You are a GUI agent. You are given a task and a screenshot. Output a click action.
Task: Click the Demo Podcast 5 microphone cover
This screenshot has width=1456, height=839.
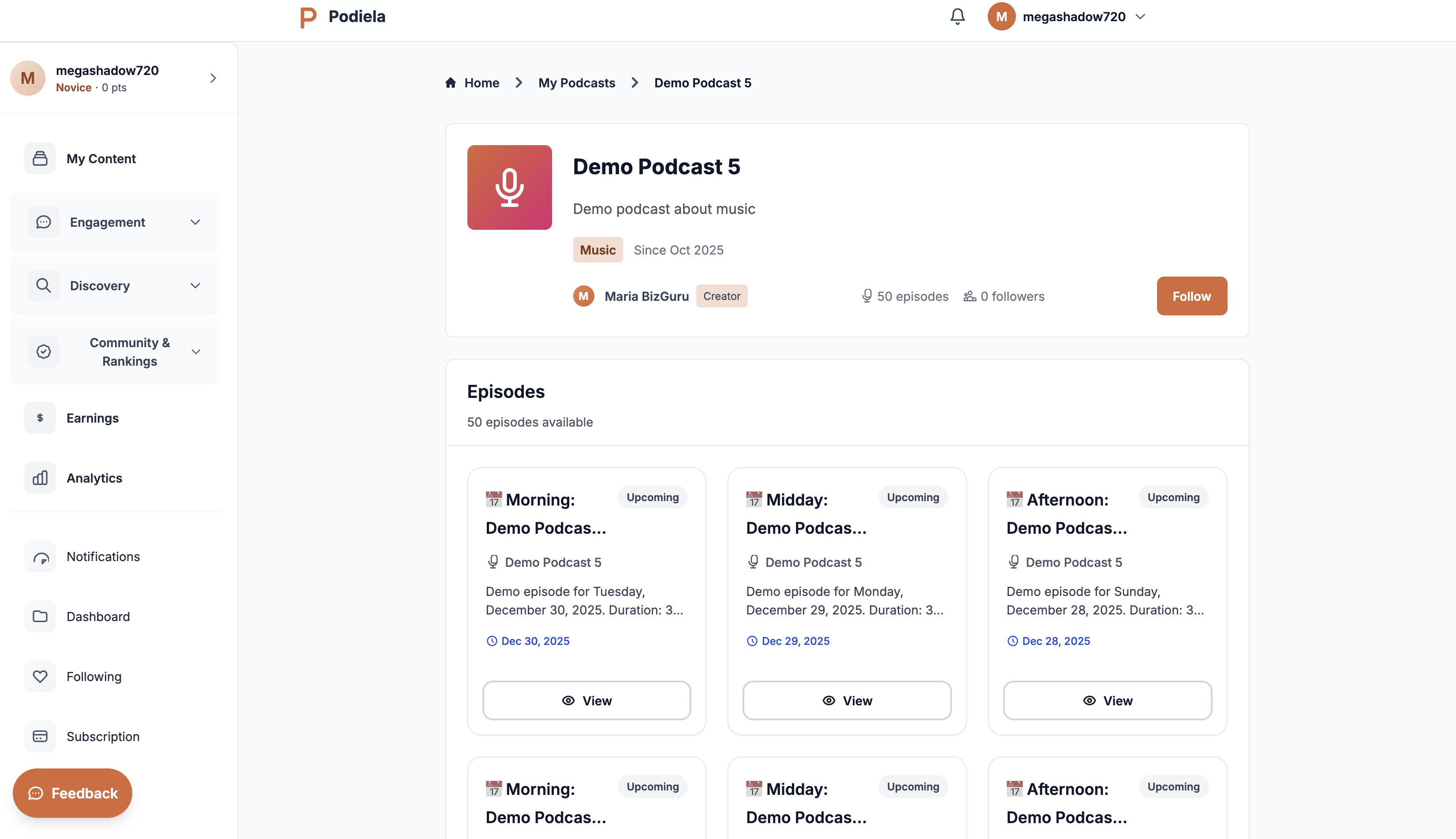510,187
